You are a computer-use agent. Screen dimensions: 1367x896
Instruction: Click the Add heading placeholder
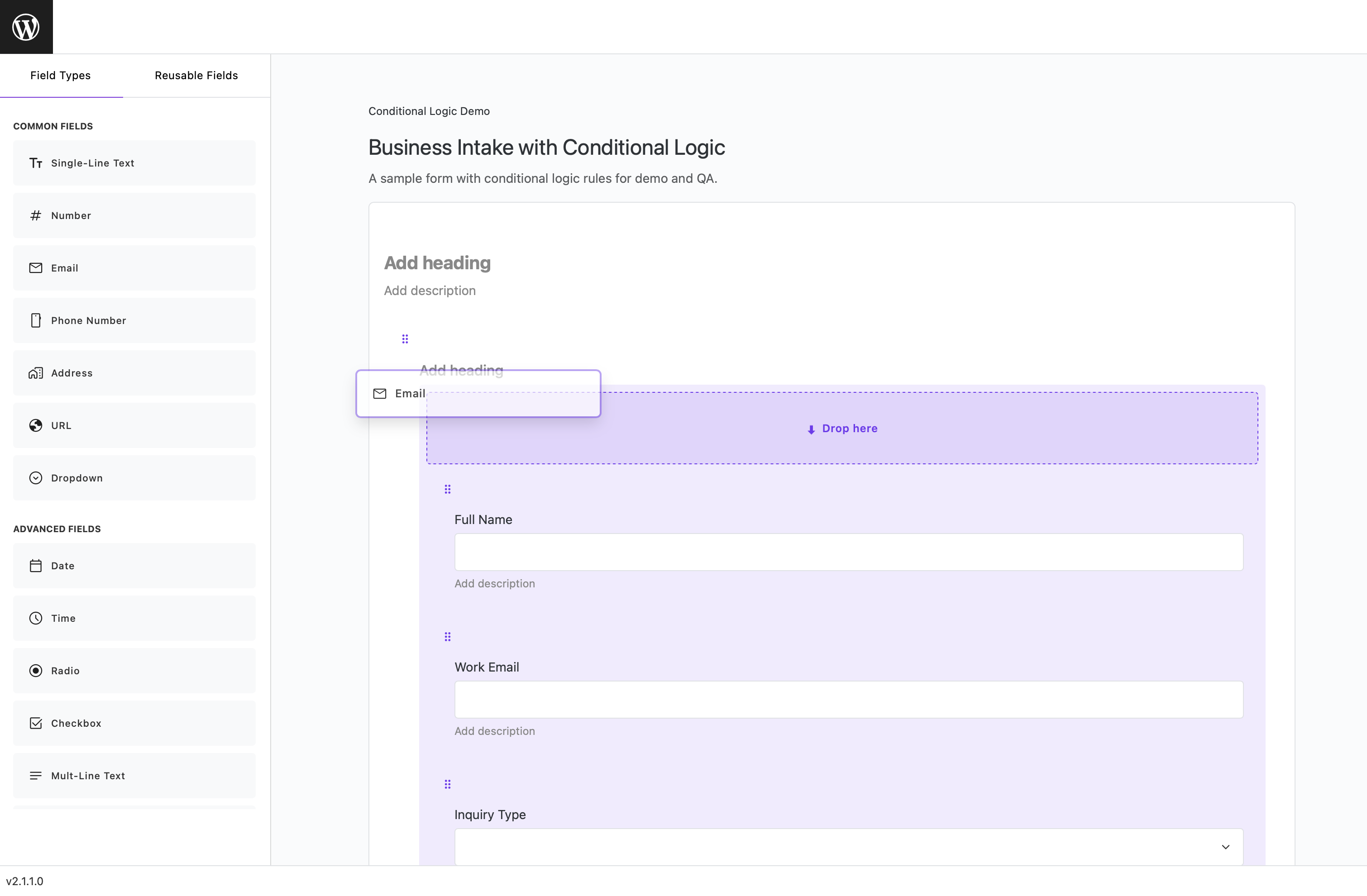click(437, 262)
